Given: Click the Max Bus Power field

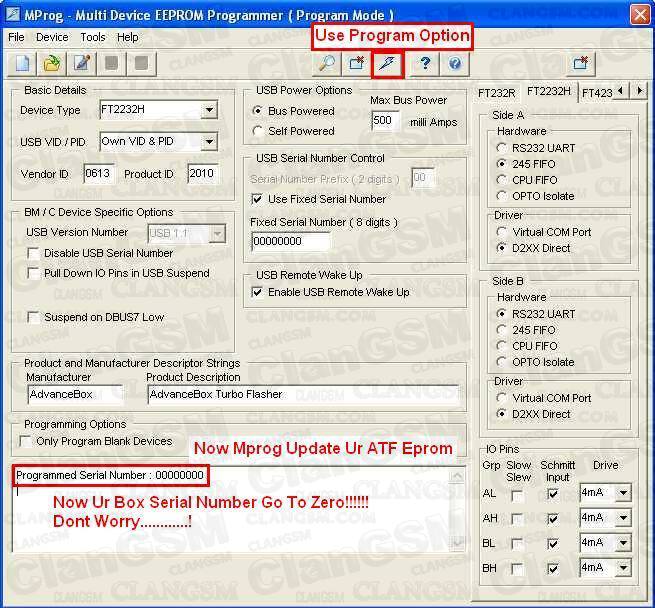Looking at the screenshot, I should pos(386,121).
